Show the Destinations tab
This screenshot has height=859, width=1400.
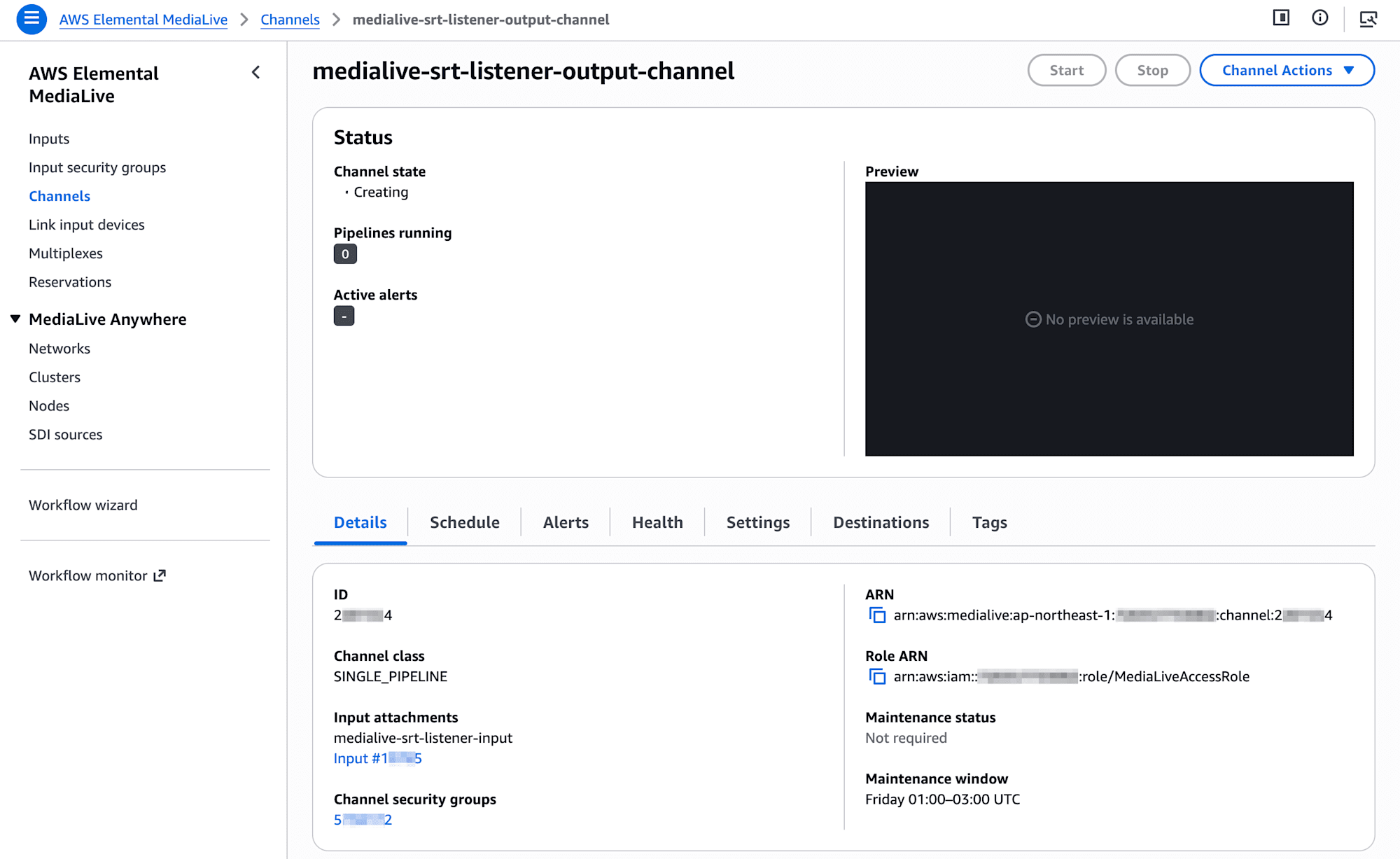coord(881,522)
